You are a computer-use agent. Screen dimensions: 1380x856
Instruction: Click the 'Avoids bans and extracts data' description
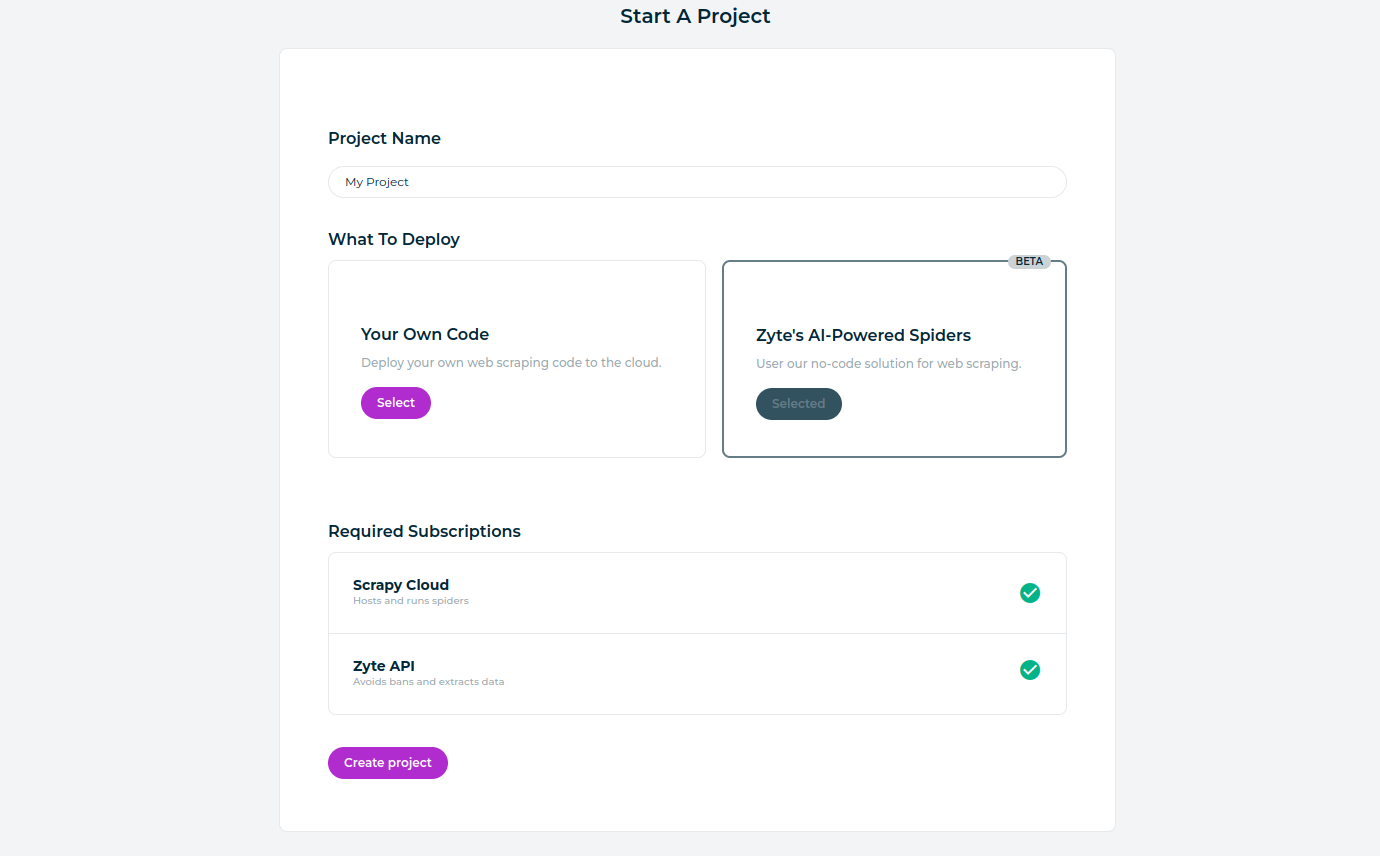click(x=428, y=682)
